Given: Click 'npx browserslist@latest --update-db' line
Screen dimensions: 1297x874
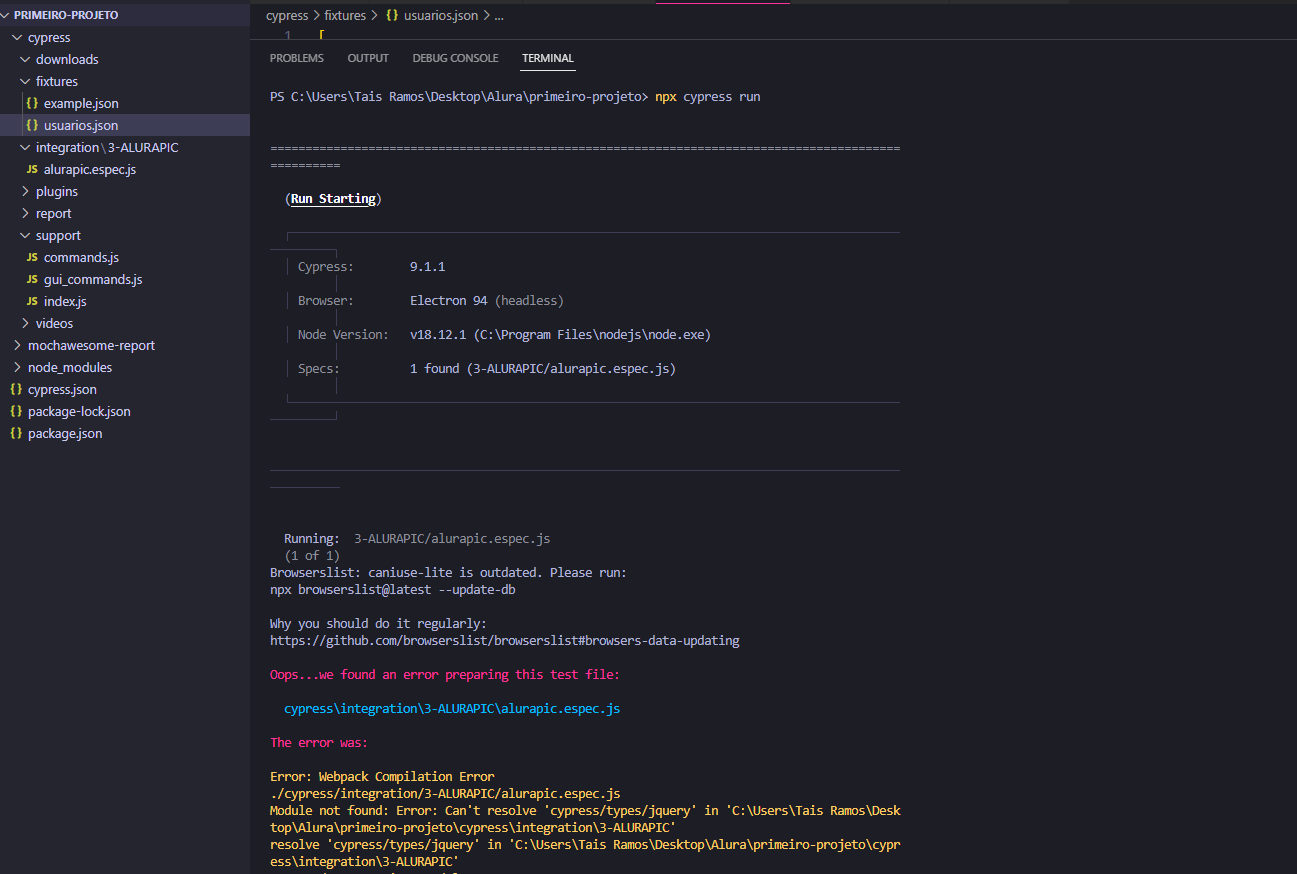Looking at the screenshot, I should 393,590.
